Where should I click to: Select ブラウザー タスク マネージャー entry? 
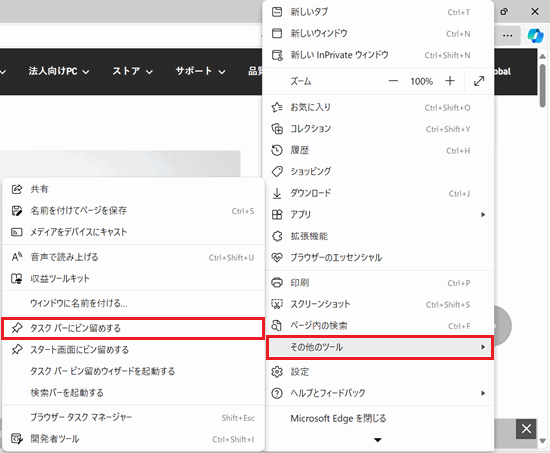tap(133, 417)
